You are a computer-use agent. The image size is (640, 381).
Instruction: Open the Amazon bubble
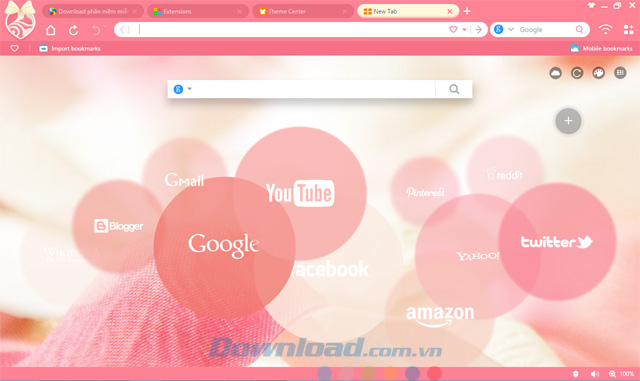tap(440, 316)
